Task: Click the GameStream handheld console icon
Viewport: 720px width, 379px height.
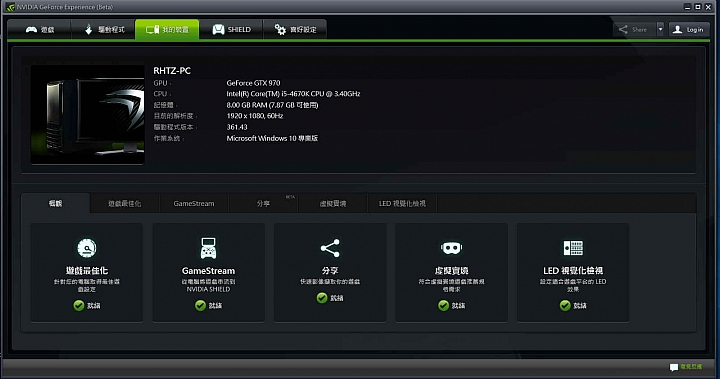Action: [x=208, y=248]
